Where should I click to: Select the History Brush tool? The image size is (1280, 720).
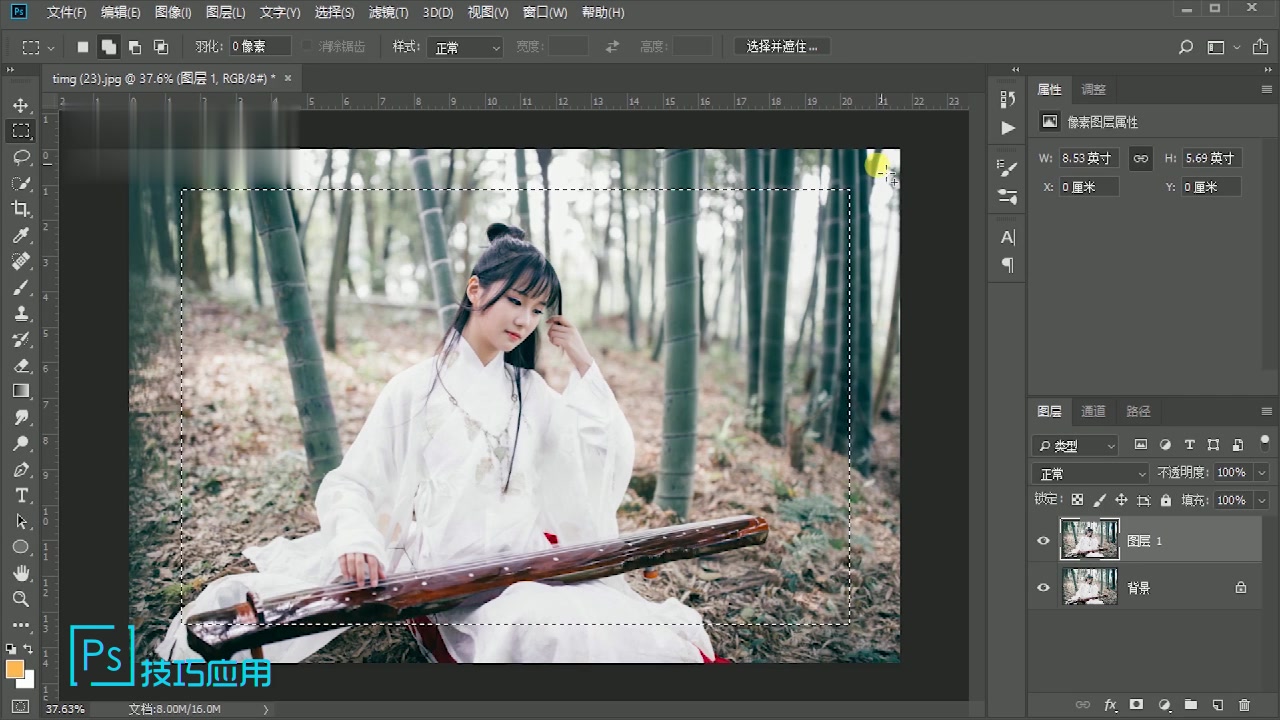pyautogui.click(x=21, y=339)
